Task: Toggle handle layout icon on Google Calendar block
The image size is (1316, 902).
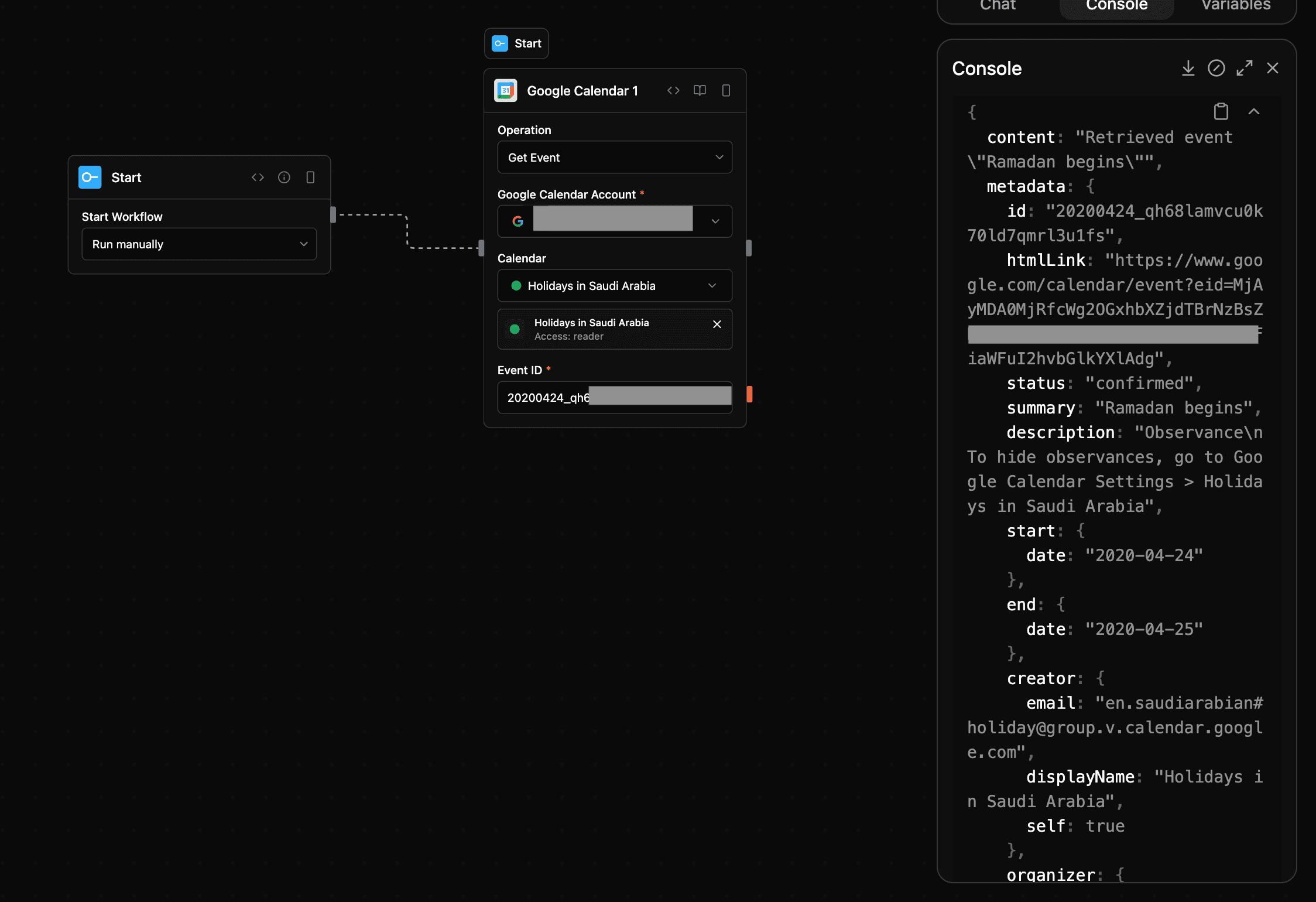Action: pos(726,90)
